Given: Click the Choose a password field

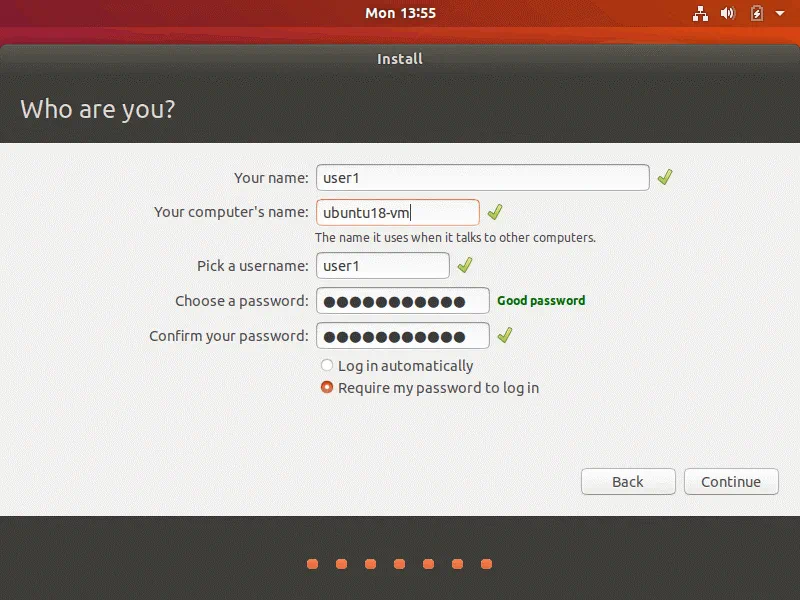Looking at the screenshot, I should pyautogui.click(x=402, y=300).
